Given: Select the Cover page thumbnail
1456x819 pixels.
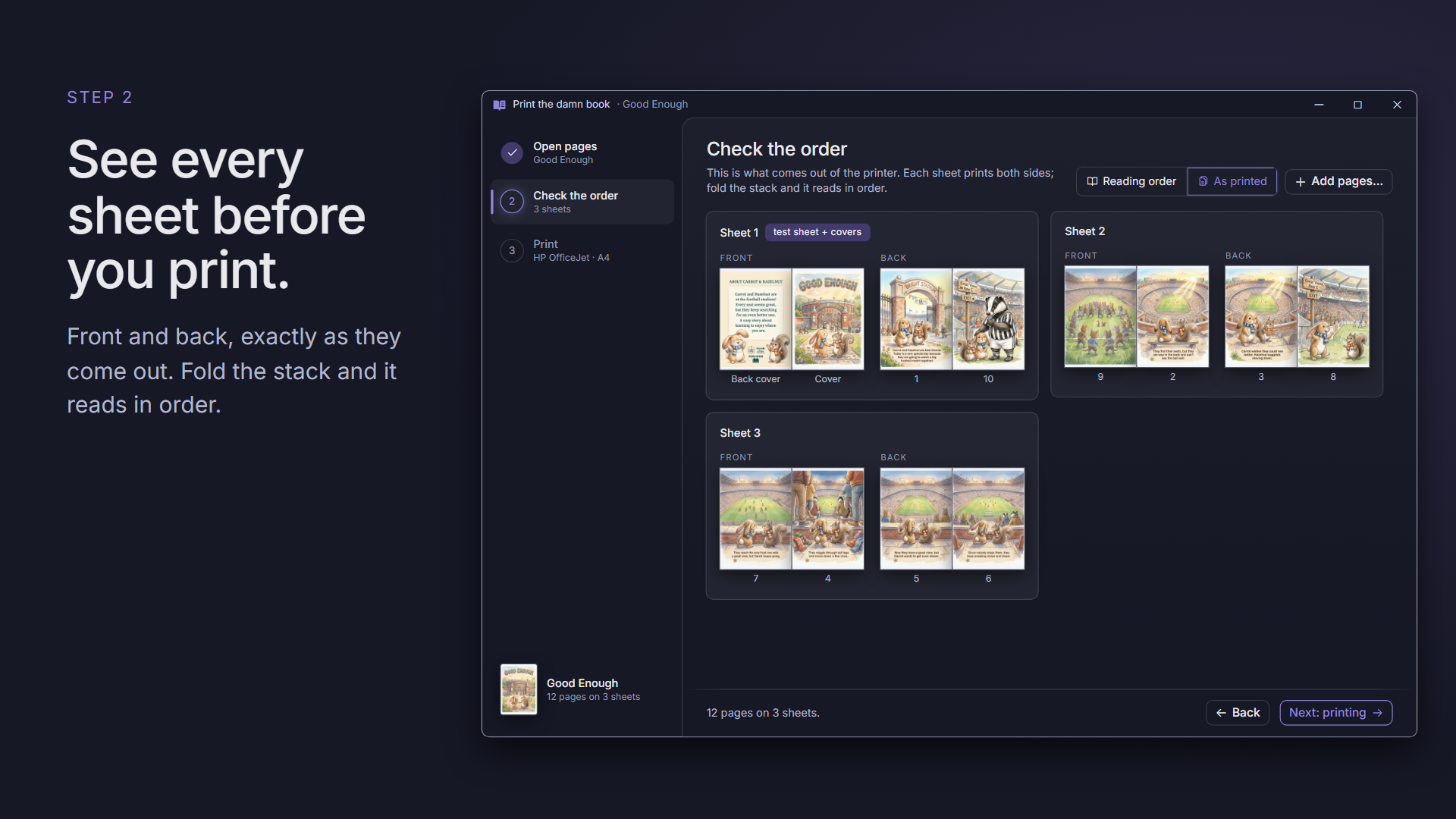Looking at the screenshot, I should [828, 318].
